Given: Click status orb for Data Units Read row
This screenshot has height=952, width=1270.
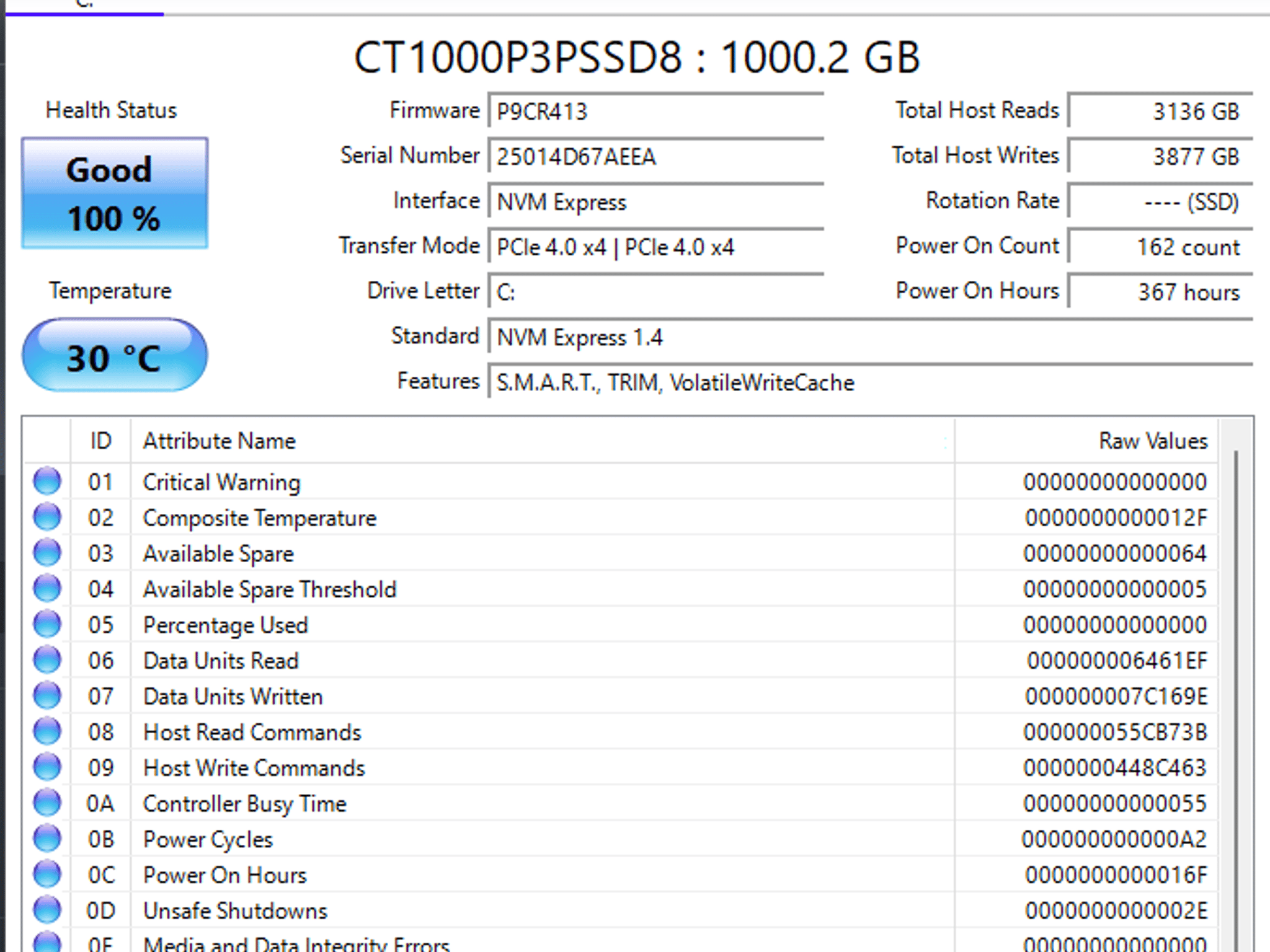Looking at the screenshot, I should 47,660.
